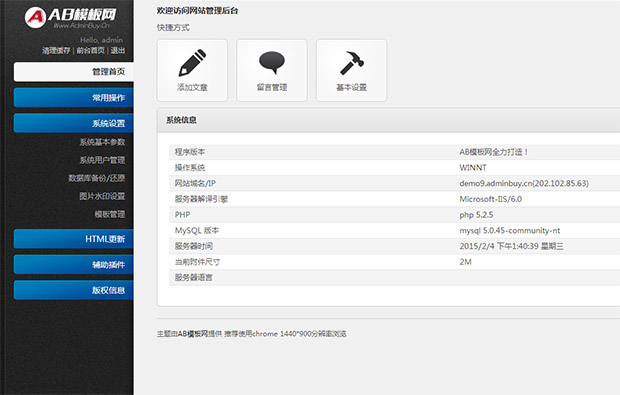
Task: Click the 快捷方式 label
Action: (173, 27)
